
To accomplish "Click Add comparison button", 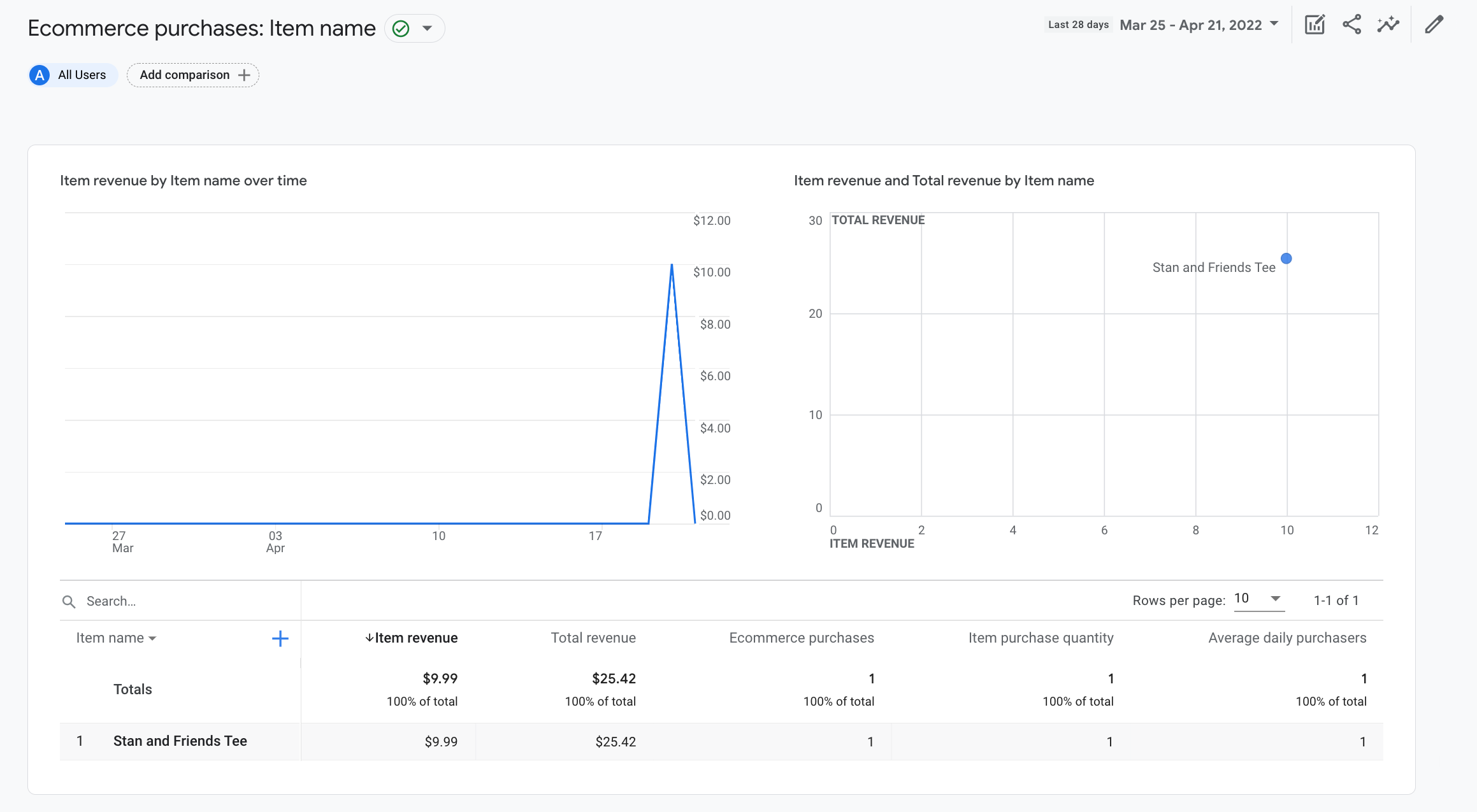I will (x=193, y=75).
